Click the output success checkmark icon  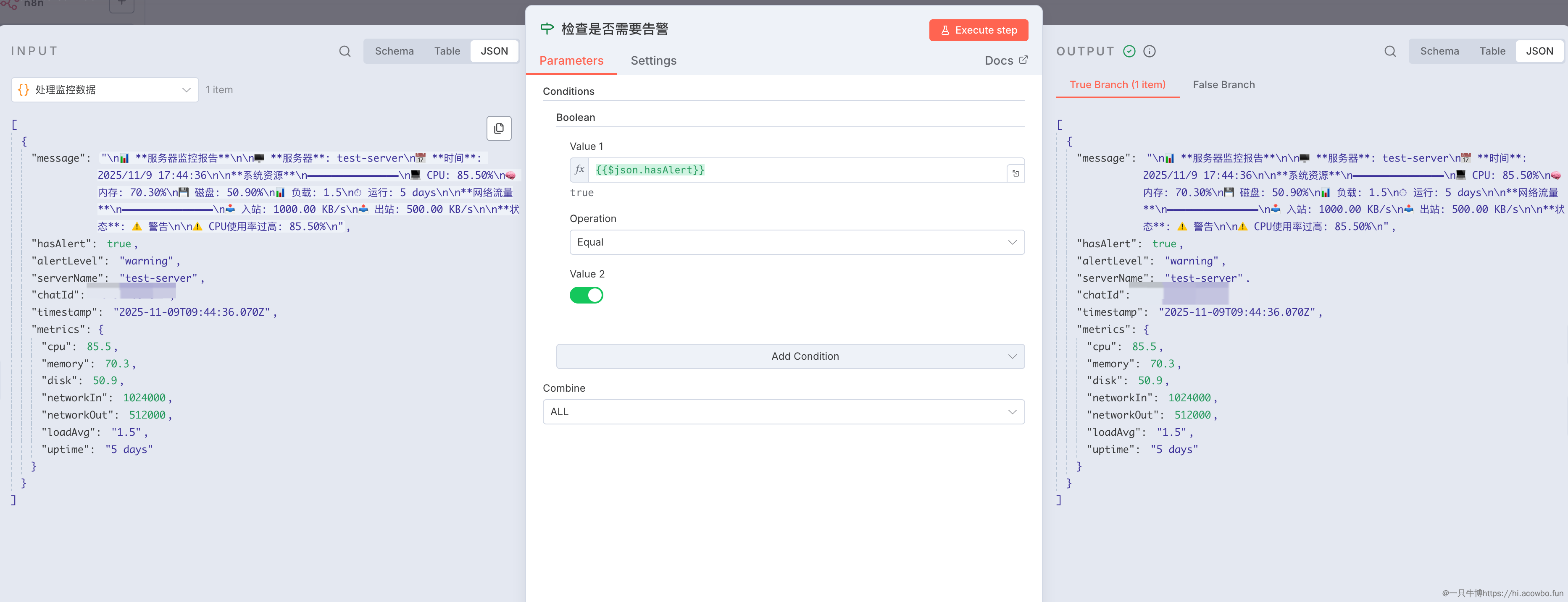coord(1129,51)
